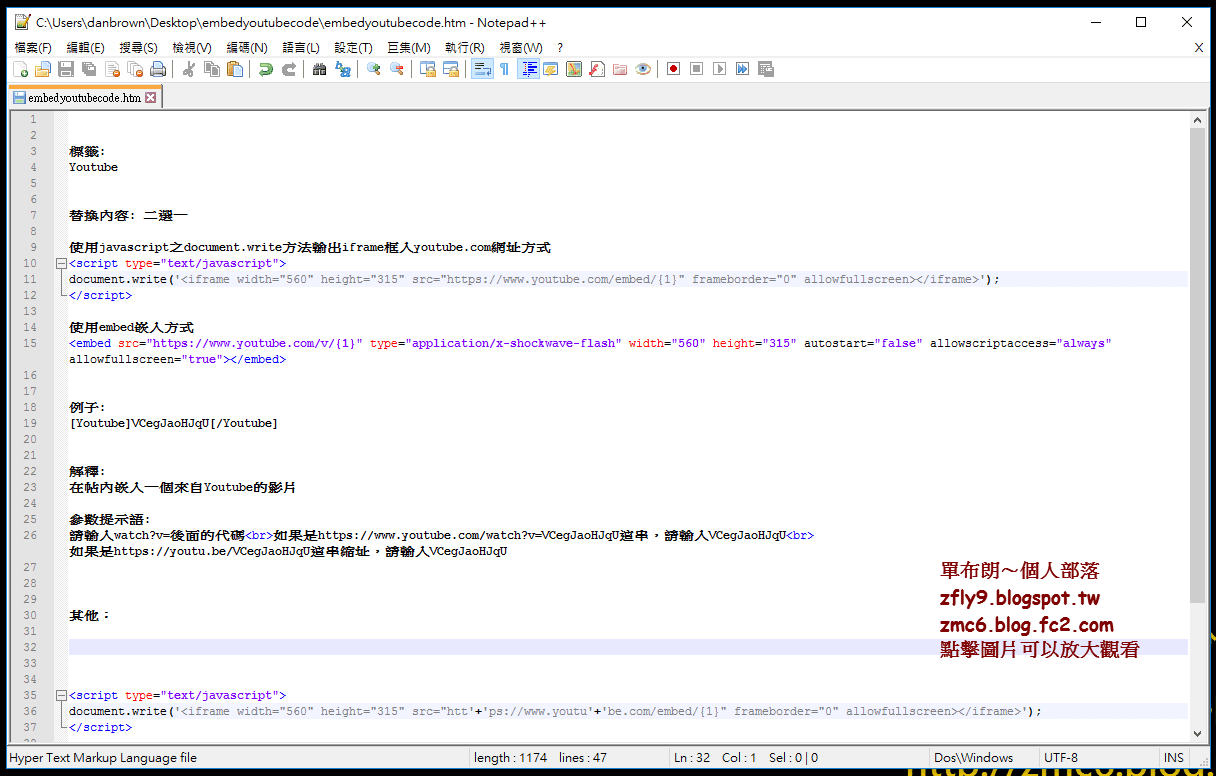Image resolution: width=1216 pixels, height=776 pixels.
Task: Save the current file with the floppy icon
Action: click(66, 69)
